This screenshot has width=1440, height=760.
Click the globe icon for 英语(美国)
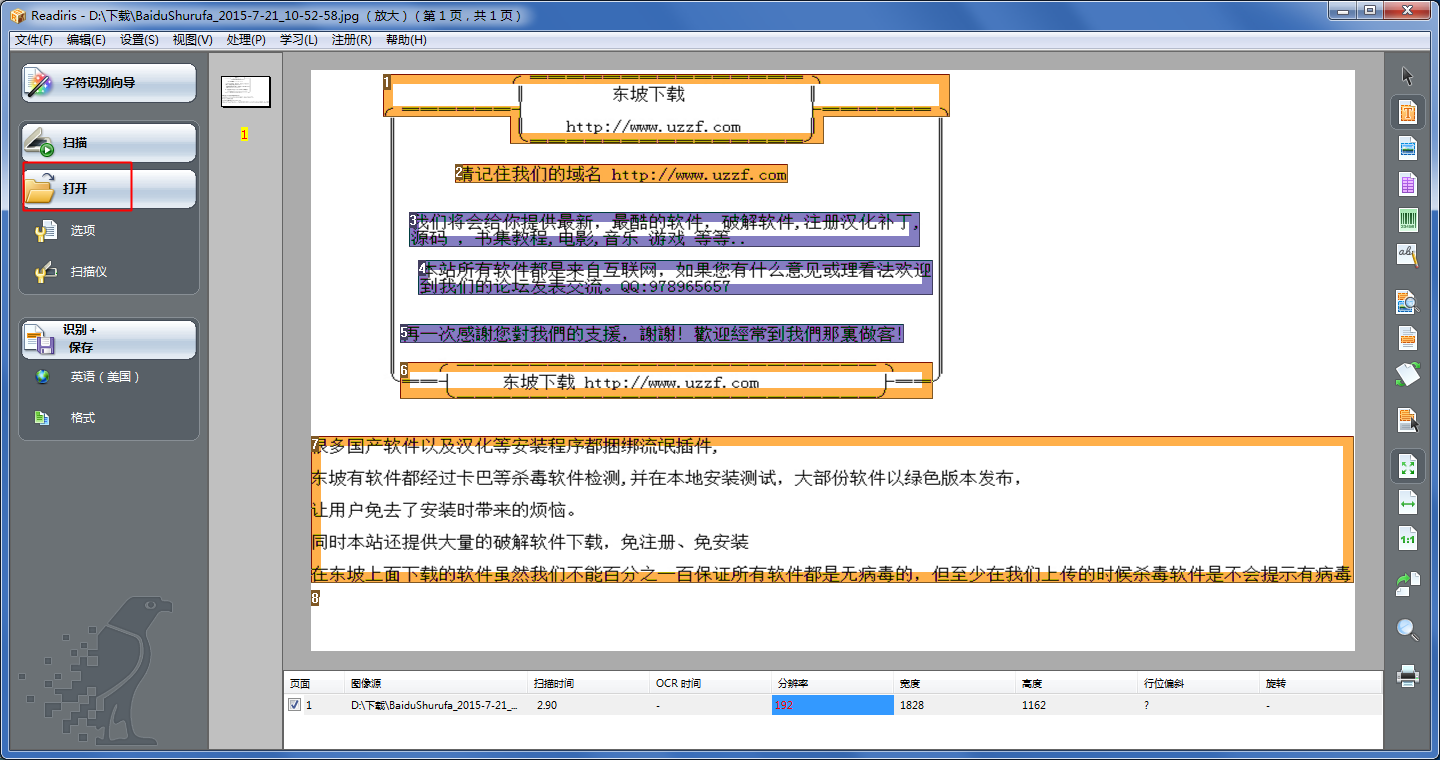pos(42,377)
